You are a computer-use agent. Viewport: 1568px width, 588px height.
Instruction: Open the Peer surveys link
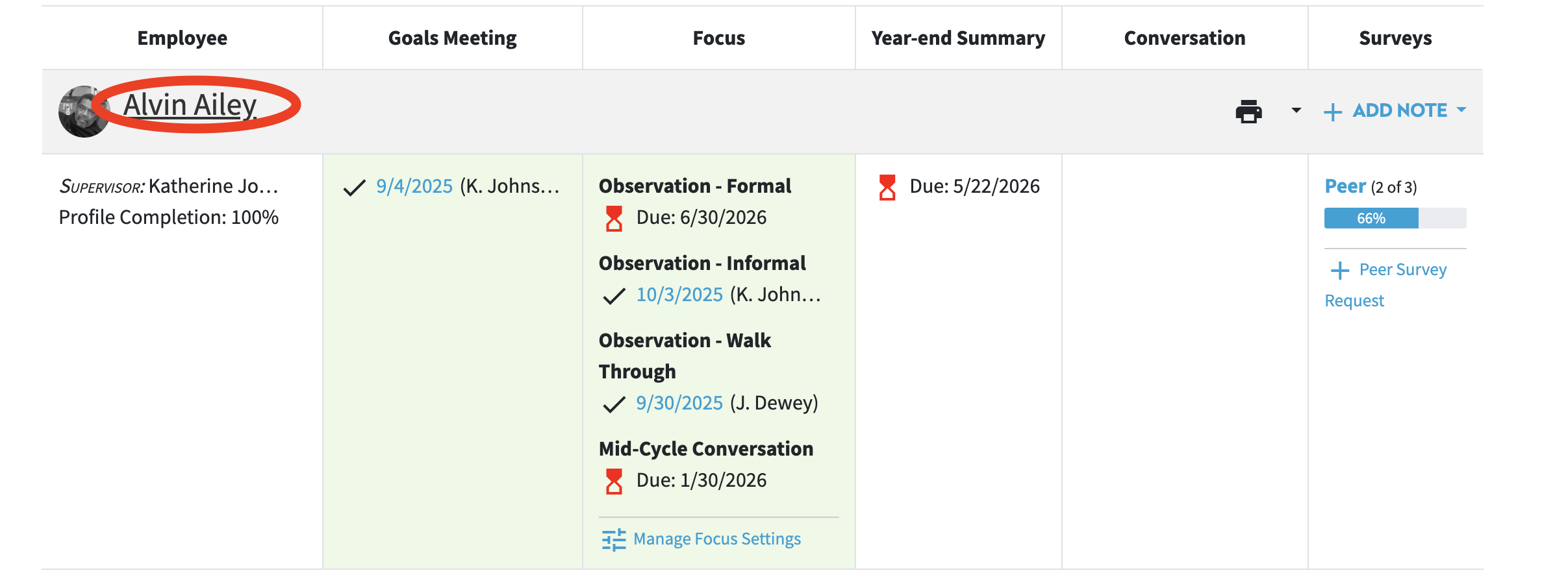(x=1345, y=187)
